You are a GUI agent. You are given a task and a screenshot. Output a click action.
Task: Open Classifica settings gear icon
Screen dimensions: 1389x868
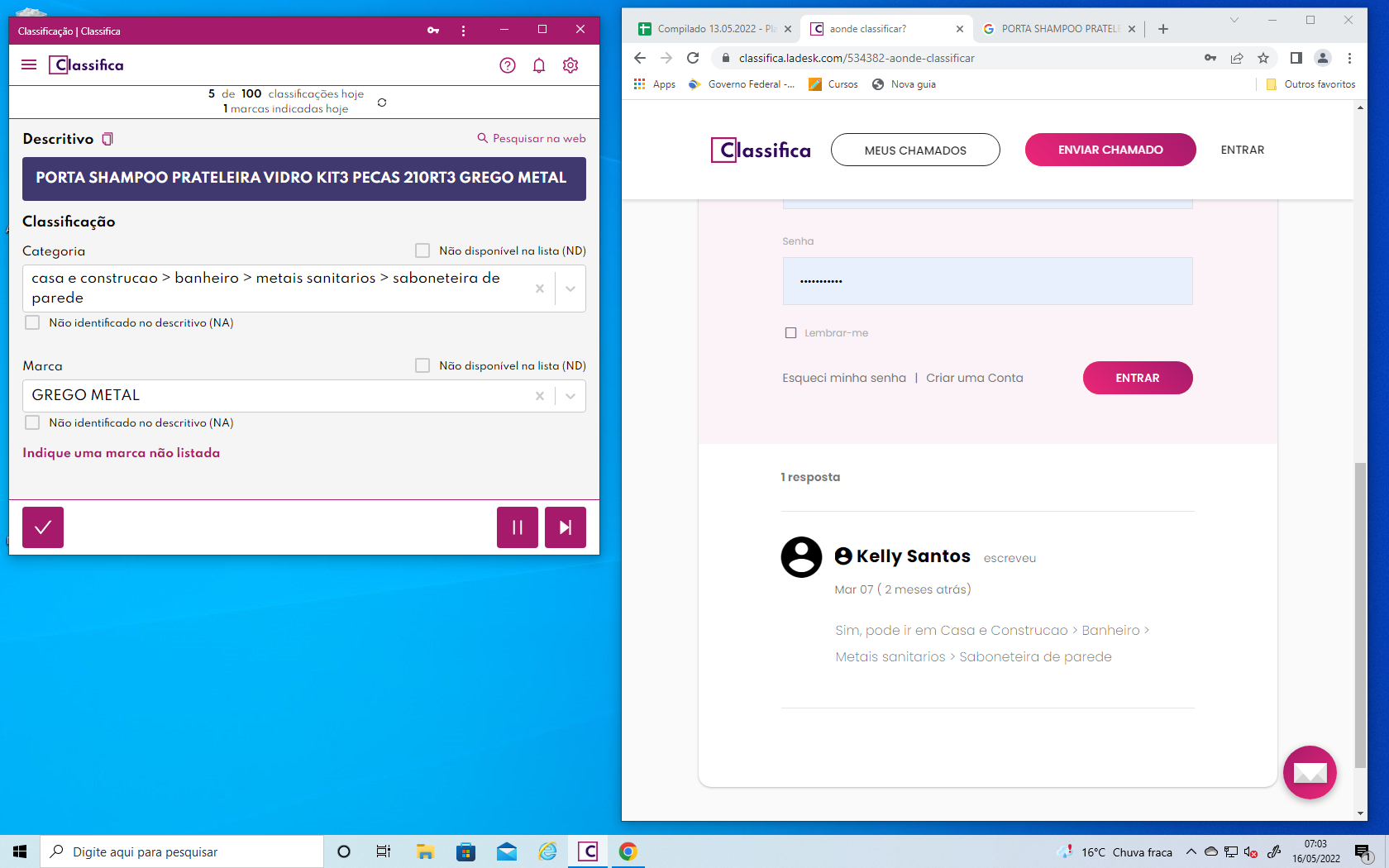pyautogui.click(x=570, y=65)
